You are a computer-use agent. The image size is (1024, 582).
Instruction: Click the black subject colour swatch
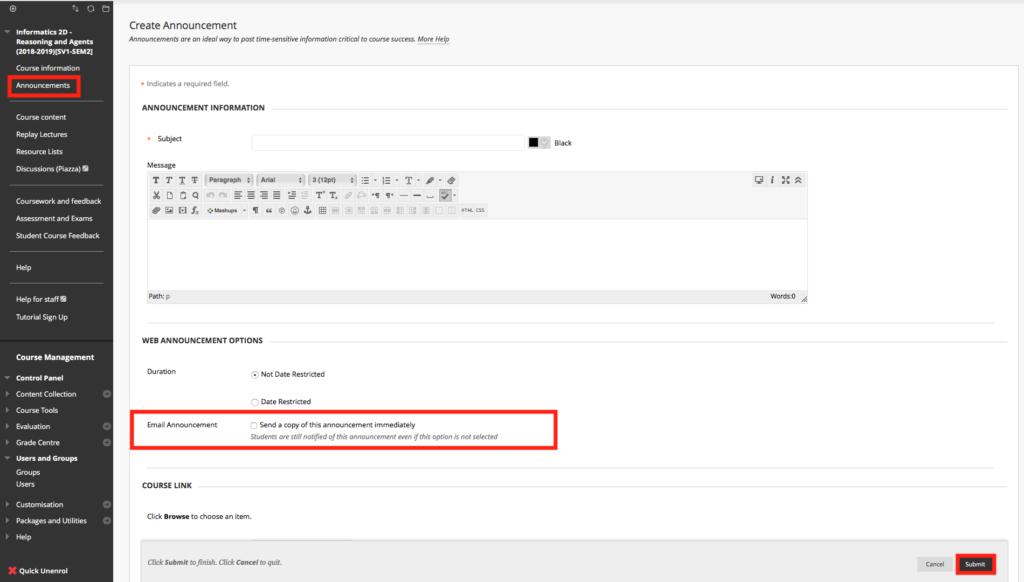pyautogui.click(x=534, y=142)
